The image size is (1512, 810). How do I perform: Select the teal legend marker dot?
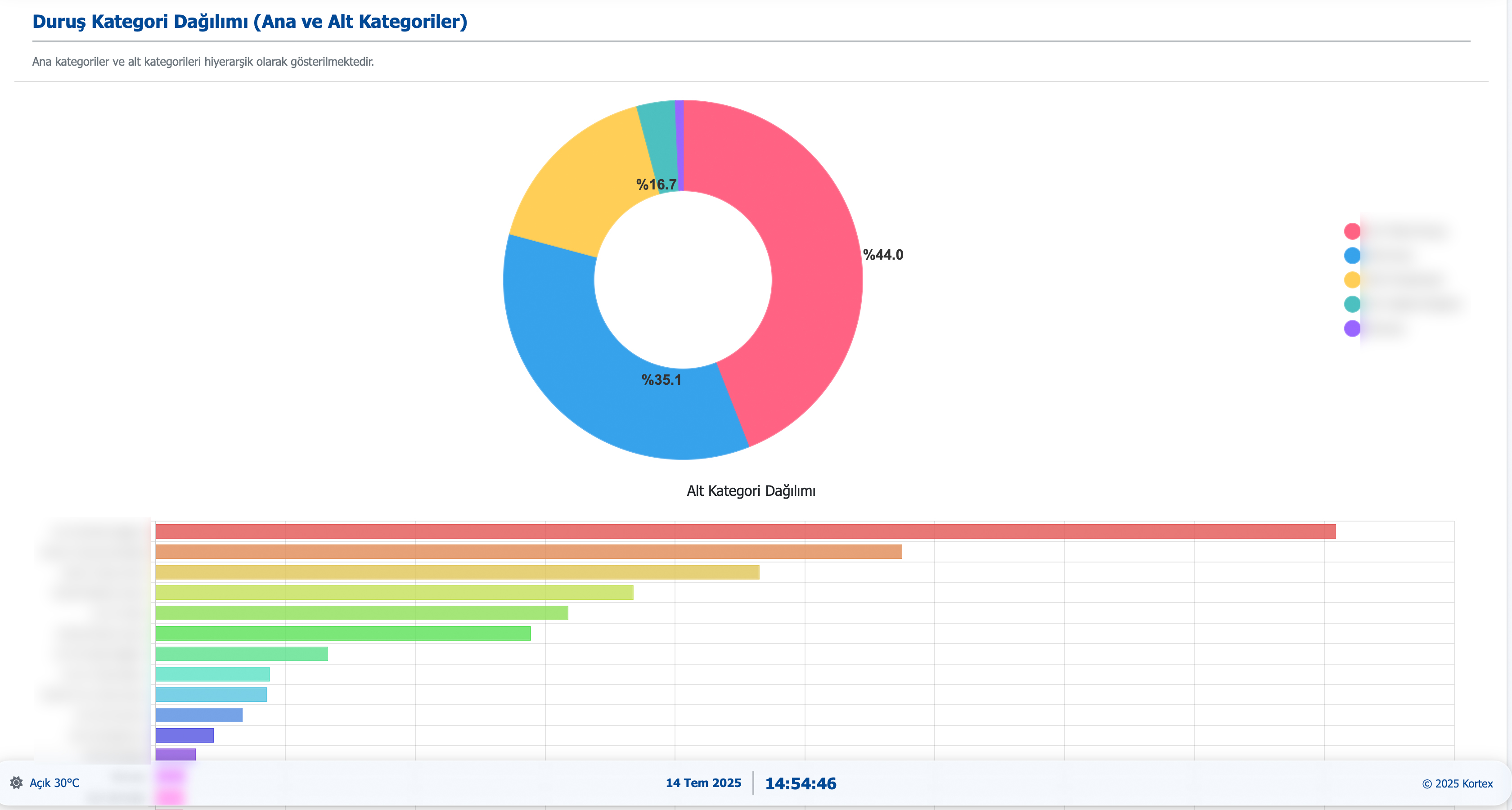point(1353,304)
